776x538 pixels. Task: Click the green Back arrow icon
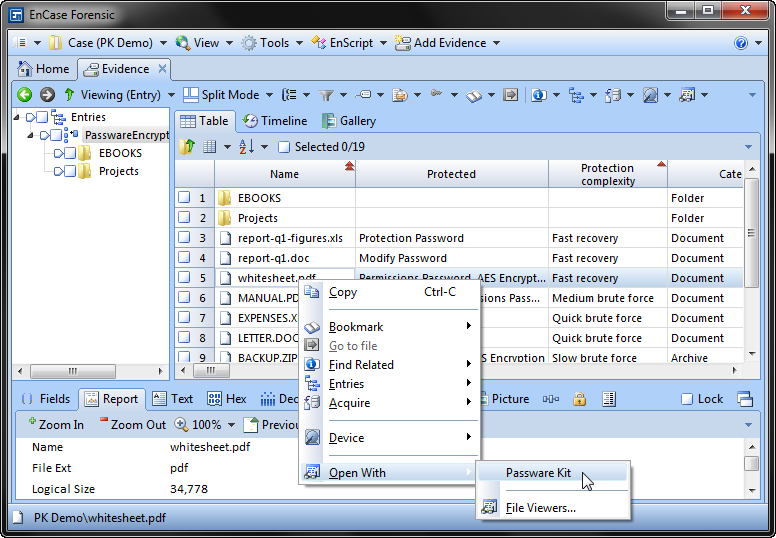pos(24,94)
